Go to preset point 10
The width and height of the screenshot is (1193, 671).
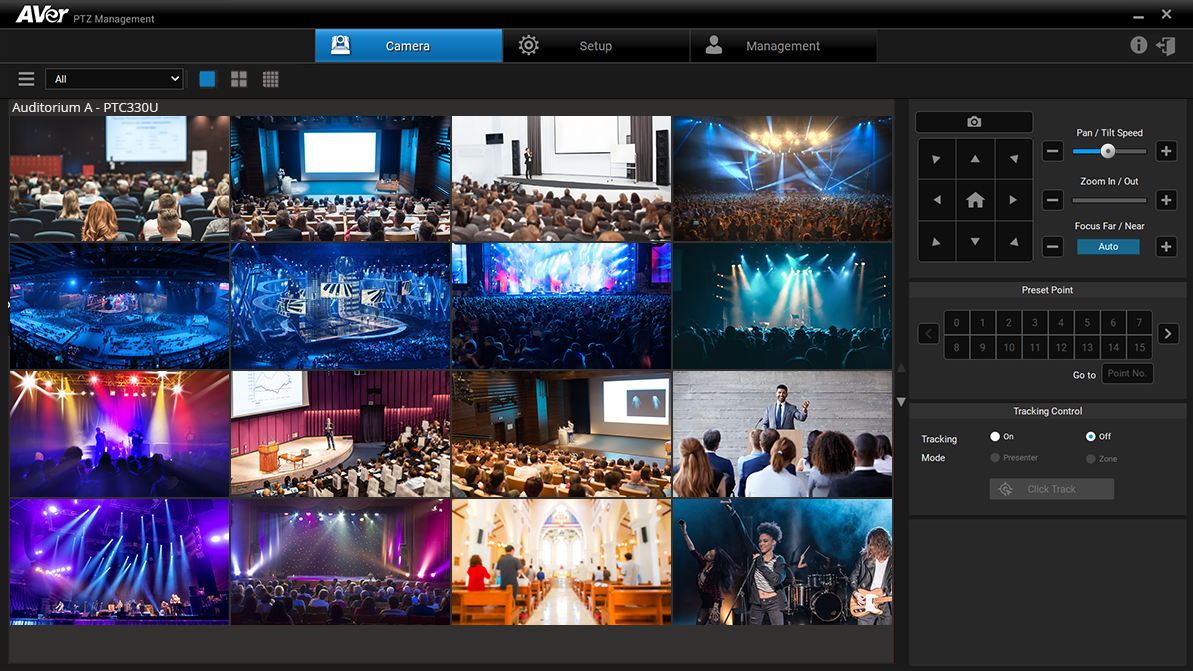[1009, 348]
